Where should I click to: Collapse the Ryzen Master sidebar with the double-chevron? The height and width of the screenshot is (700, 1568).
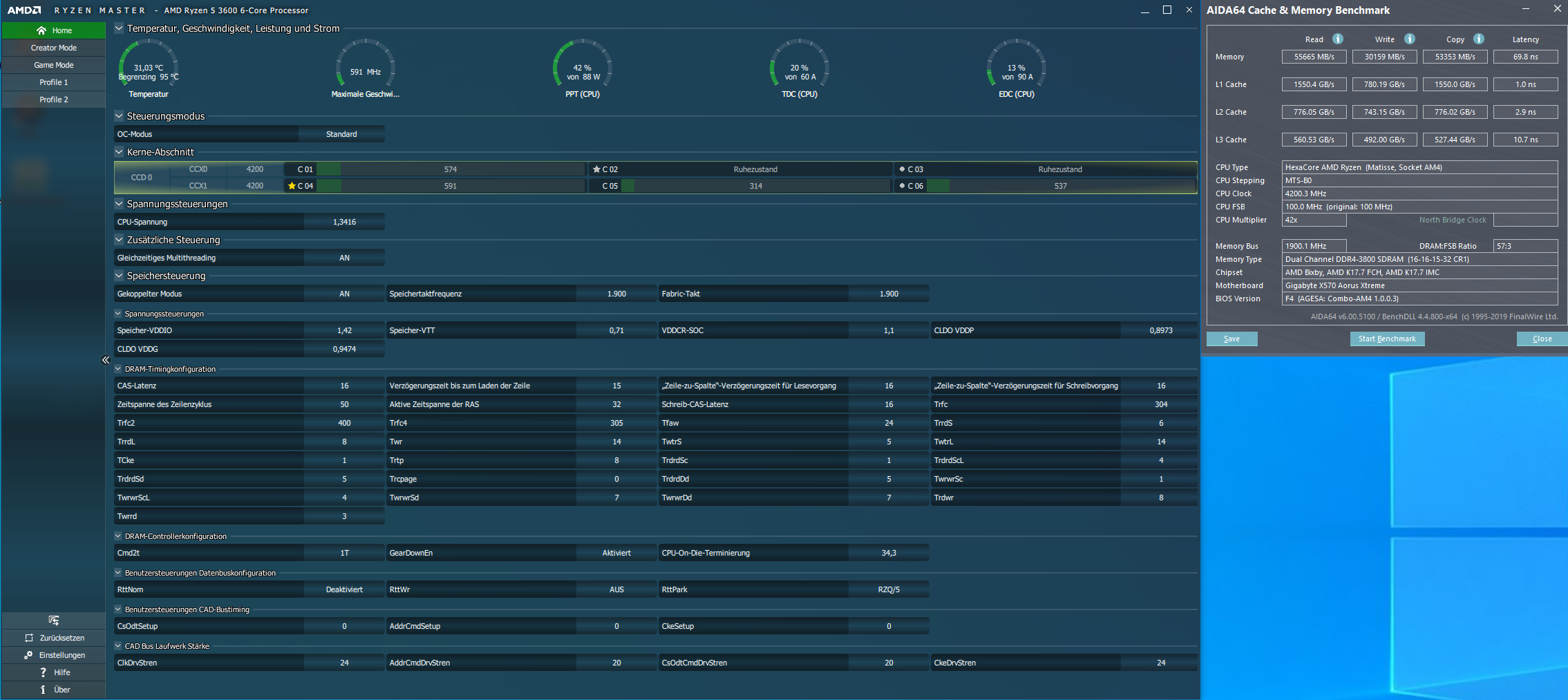point(105,360)
